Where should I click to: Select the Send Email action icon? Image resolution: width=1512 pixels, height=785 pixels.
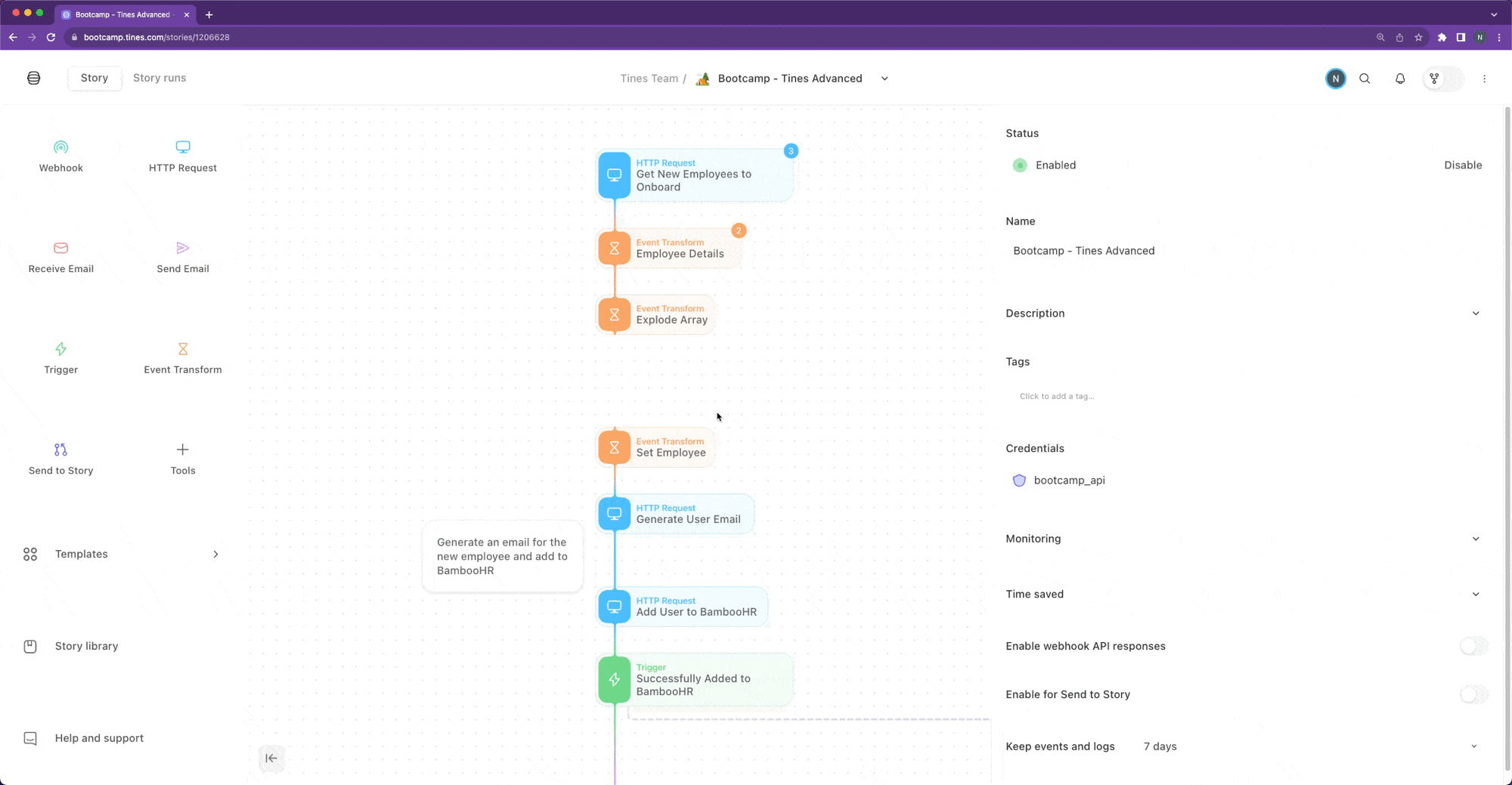182,248
